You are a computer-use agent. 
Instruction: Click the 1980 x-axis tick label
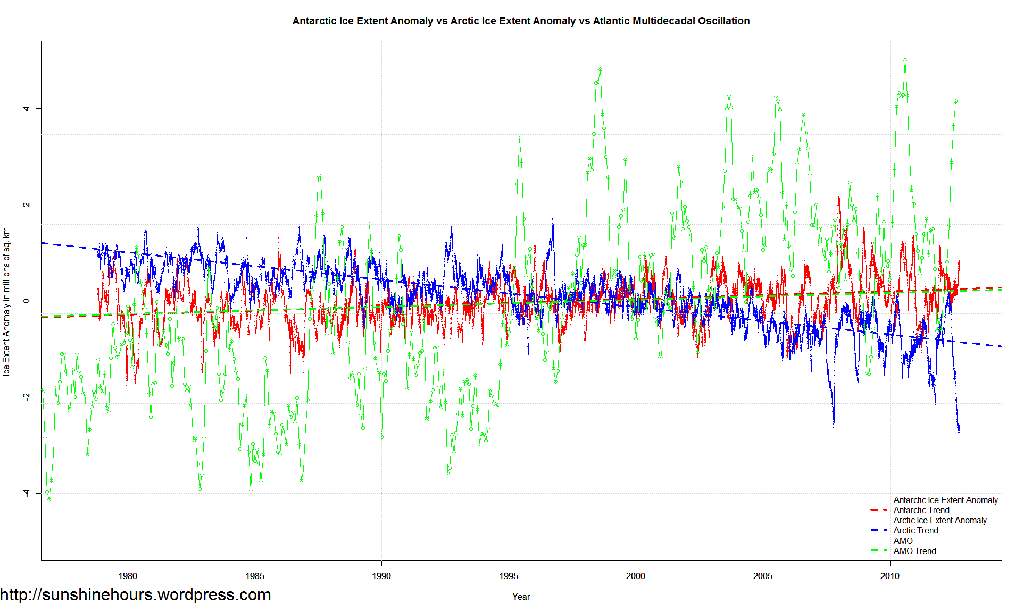click(127, 575)
